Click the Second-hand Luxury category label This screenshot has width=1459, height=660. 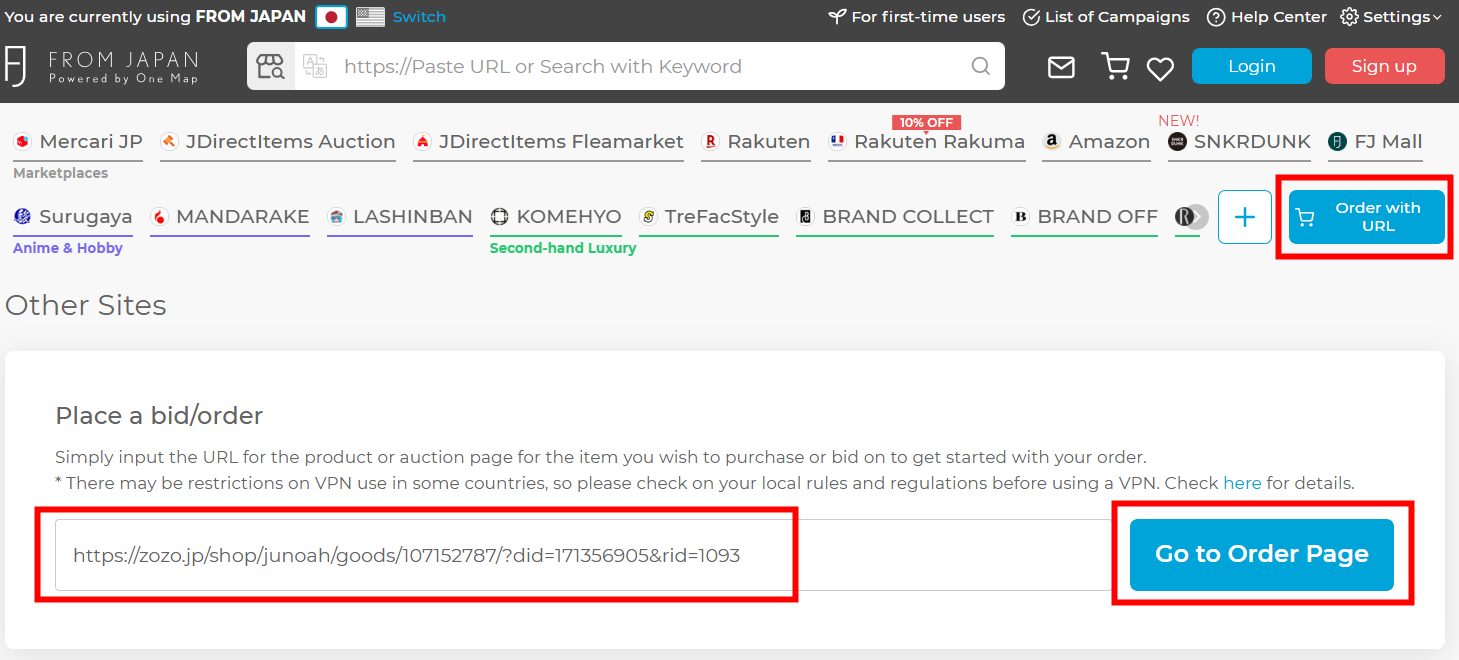pos(563,248)
